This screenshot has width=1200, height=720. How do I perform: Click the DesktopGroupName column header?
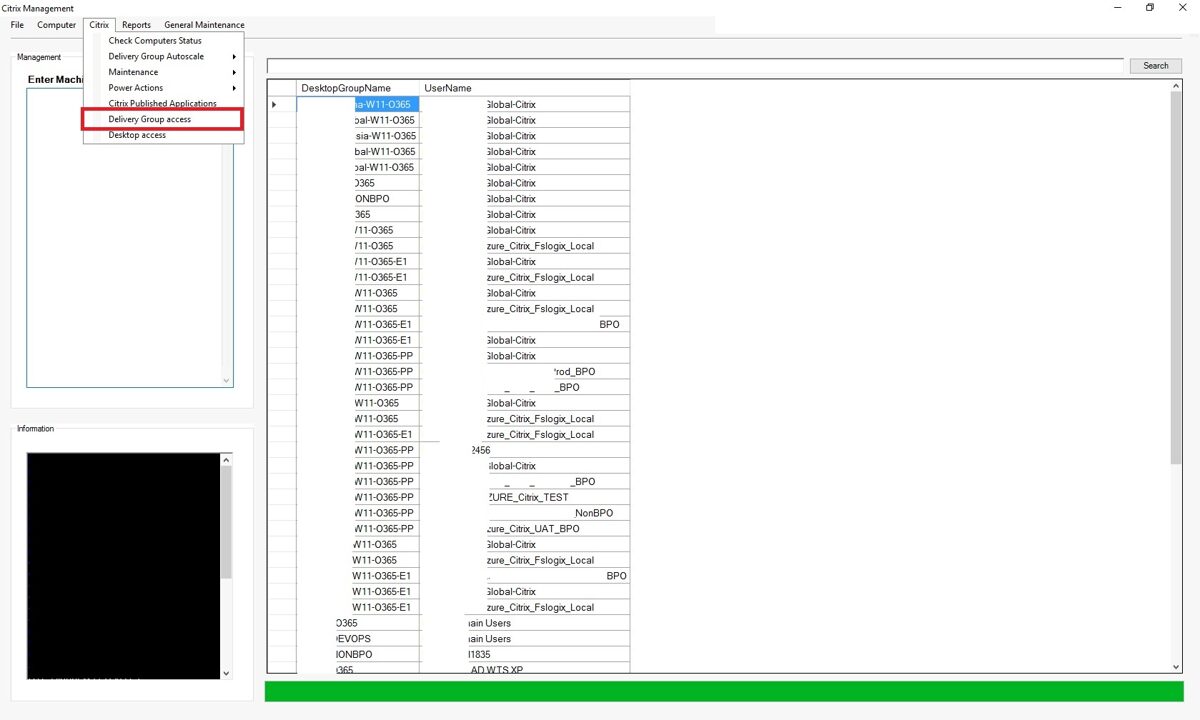coord(358,88)
